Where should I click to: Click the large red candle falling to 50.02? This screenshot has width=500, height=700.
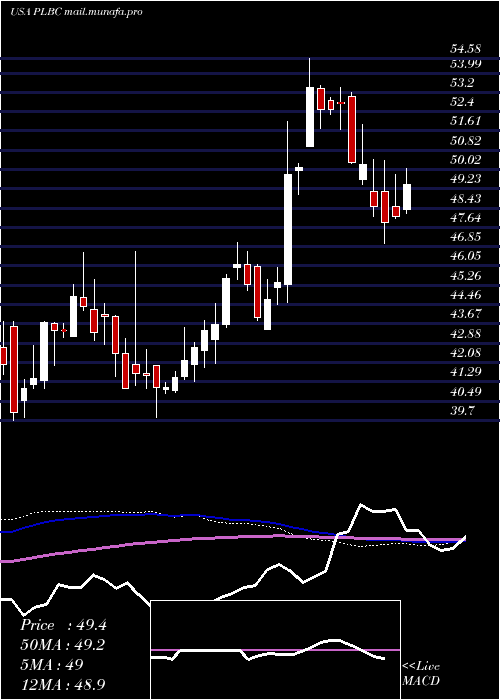[x=352, y=129]
